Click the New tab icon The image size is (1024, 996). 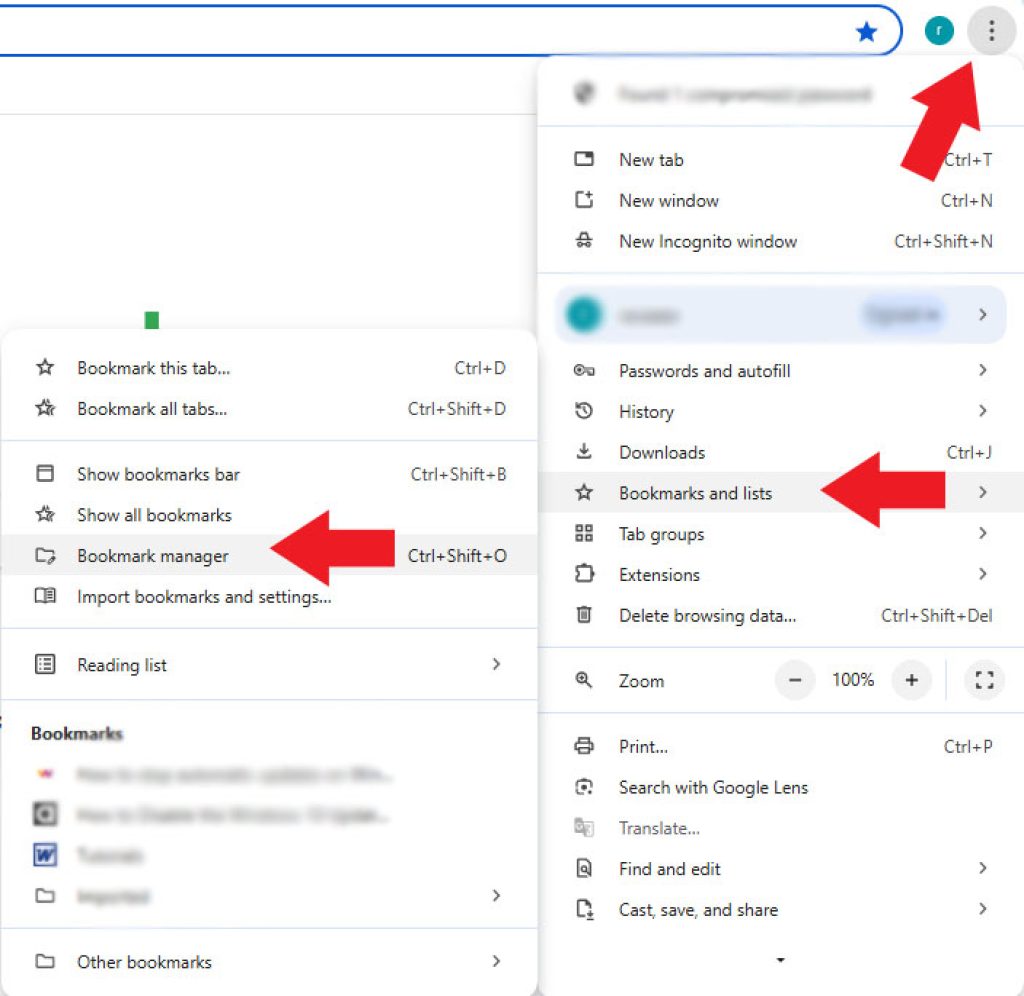(x=584, y=159)
